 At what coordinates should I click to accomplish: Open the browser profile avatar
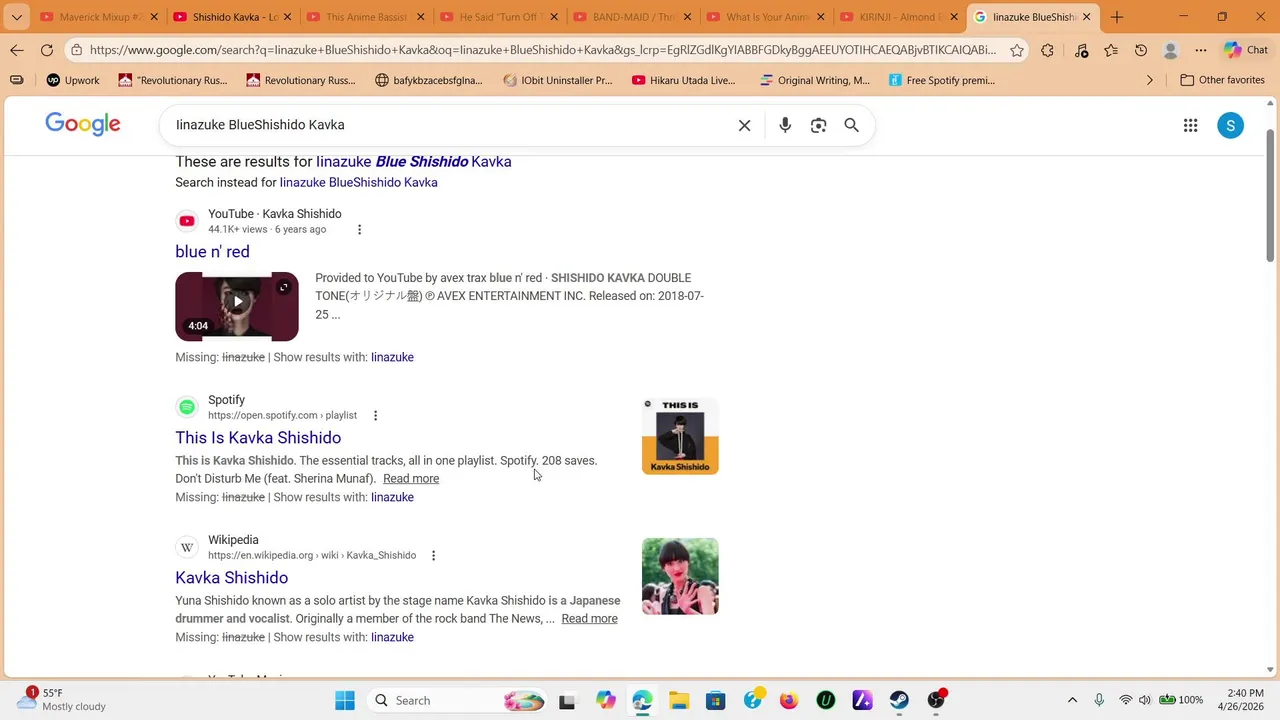[1171, 50]
